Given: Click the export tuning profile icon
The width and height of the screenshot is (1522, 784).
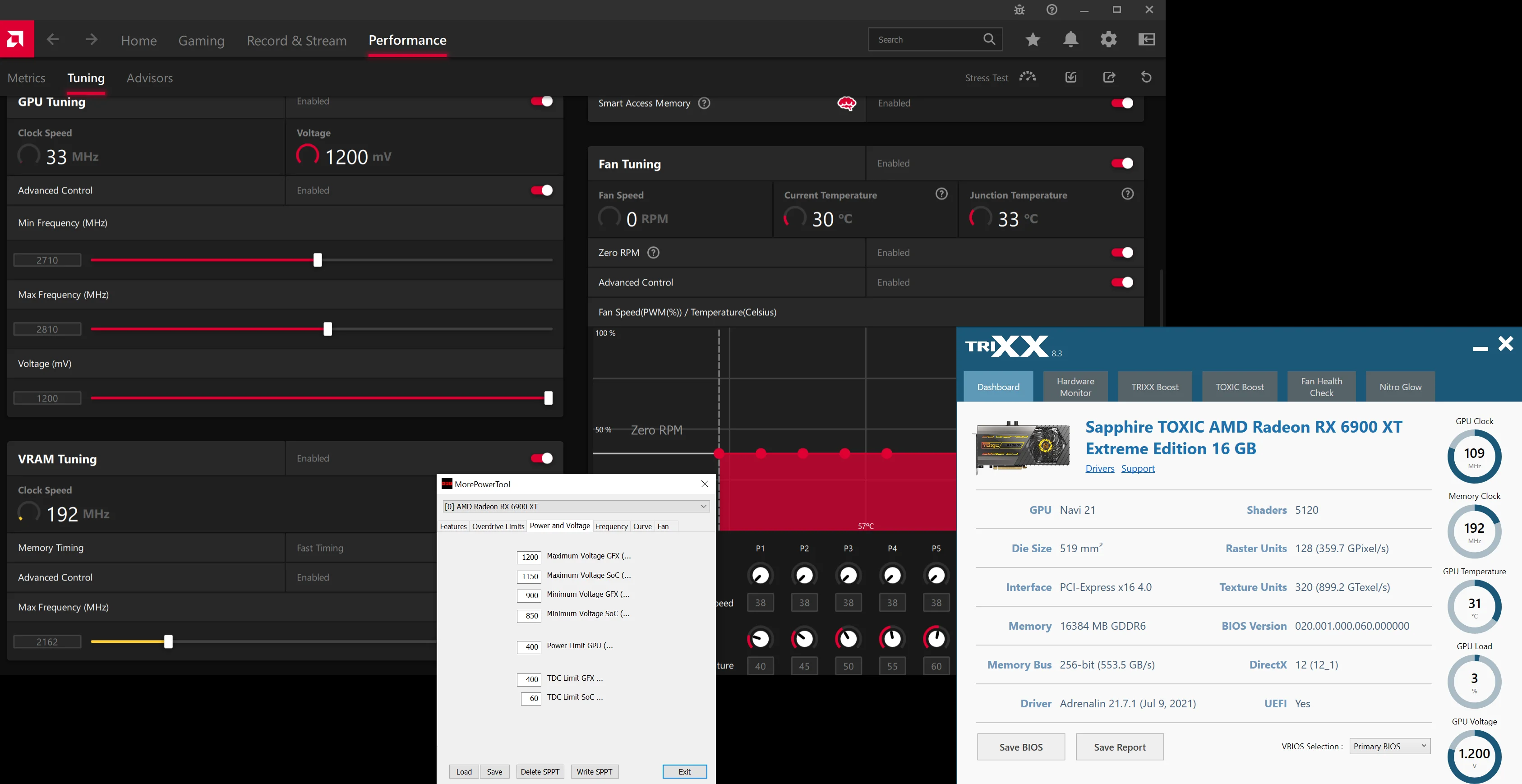Looking at the screenshot, I should [x=1109, y=77].
